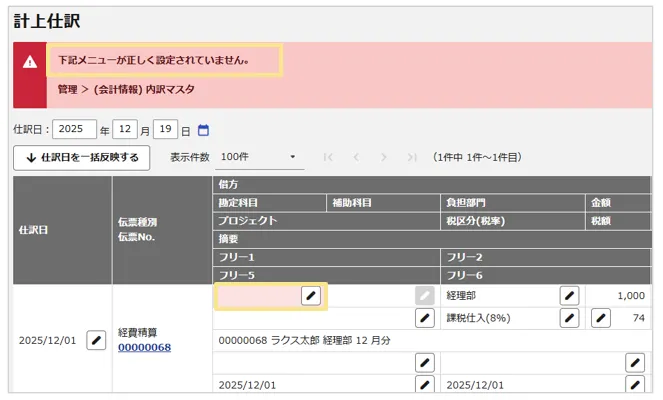This screenshot has height=400, width=663.
Task: Click pencil beside 仕訳日 2025/12/01 in left column
Action: point(96,340)
